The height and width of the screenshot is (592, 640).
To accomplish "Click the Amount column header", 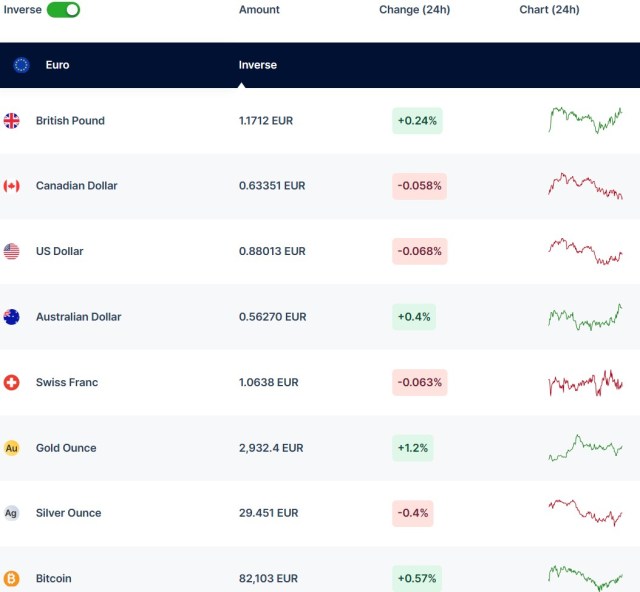I will pyautogui.click(x=259, y=10).
